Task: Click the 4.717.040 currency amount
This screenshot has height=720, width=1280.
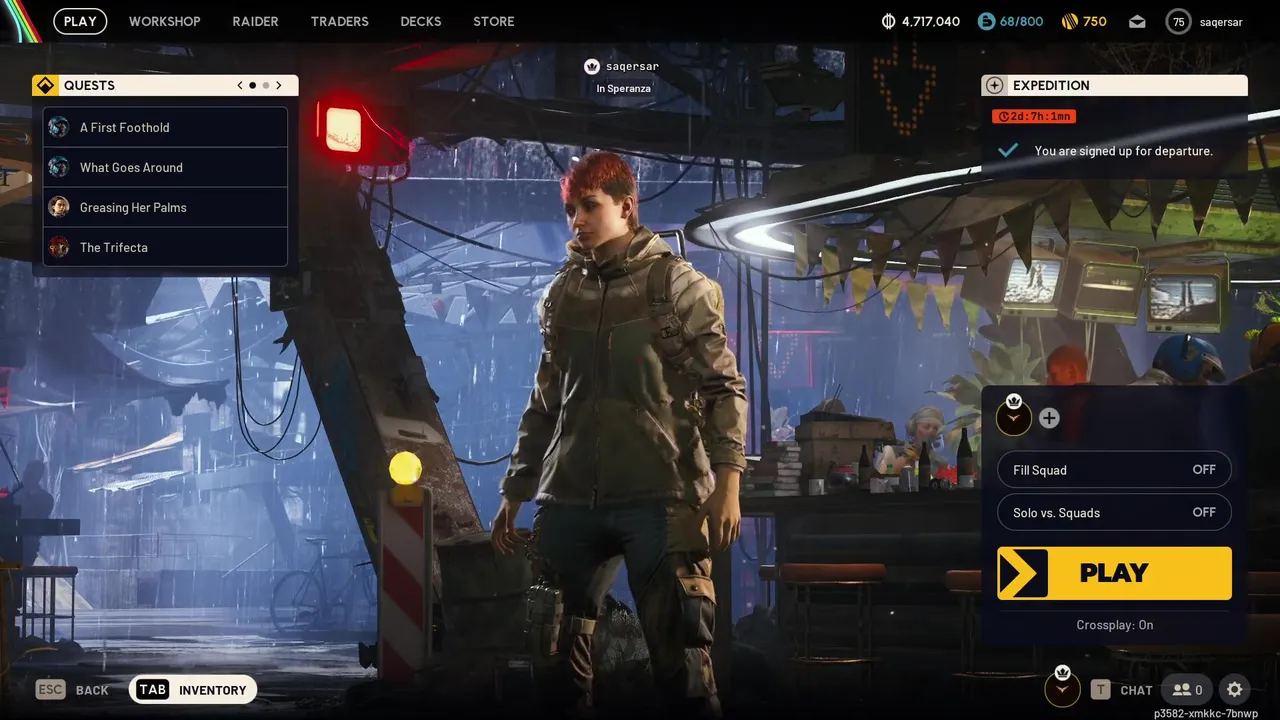Action: pos(931,21)
